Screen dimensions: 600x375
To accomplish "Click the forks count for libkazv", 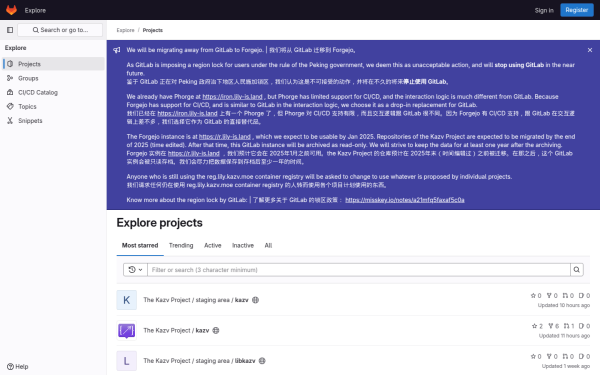I will pos(552,356).
